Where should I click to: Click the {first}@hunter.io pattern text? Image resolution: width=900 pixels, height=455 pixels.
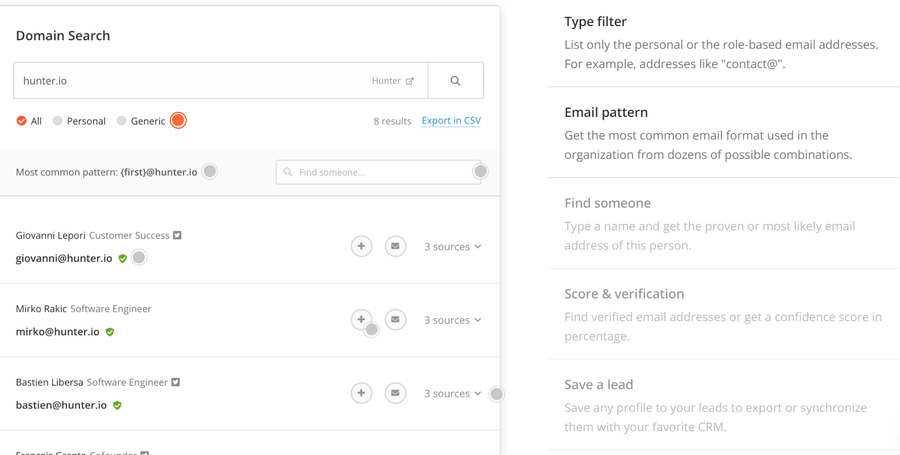159,172
